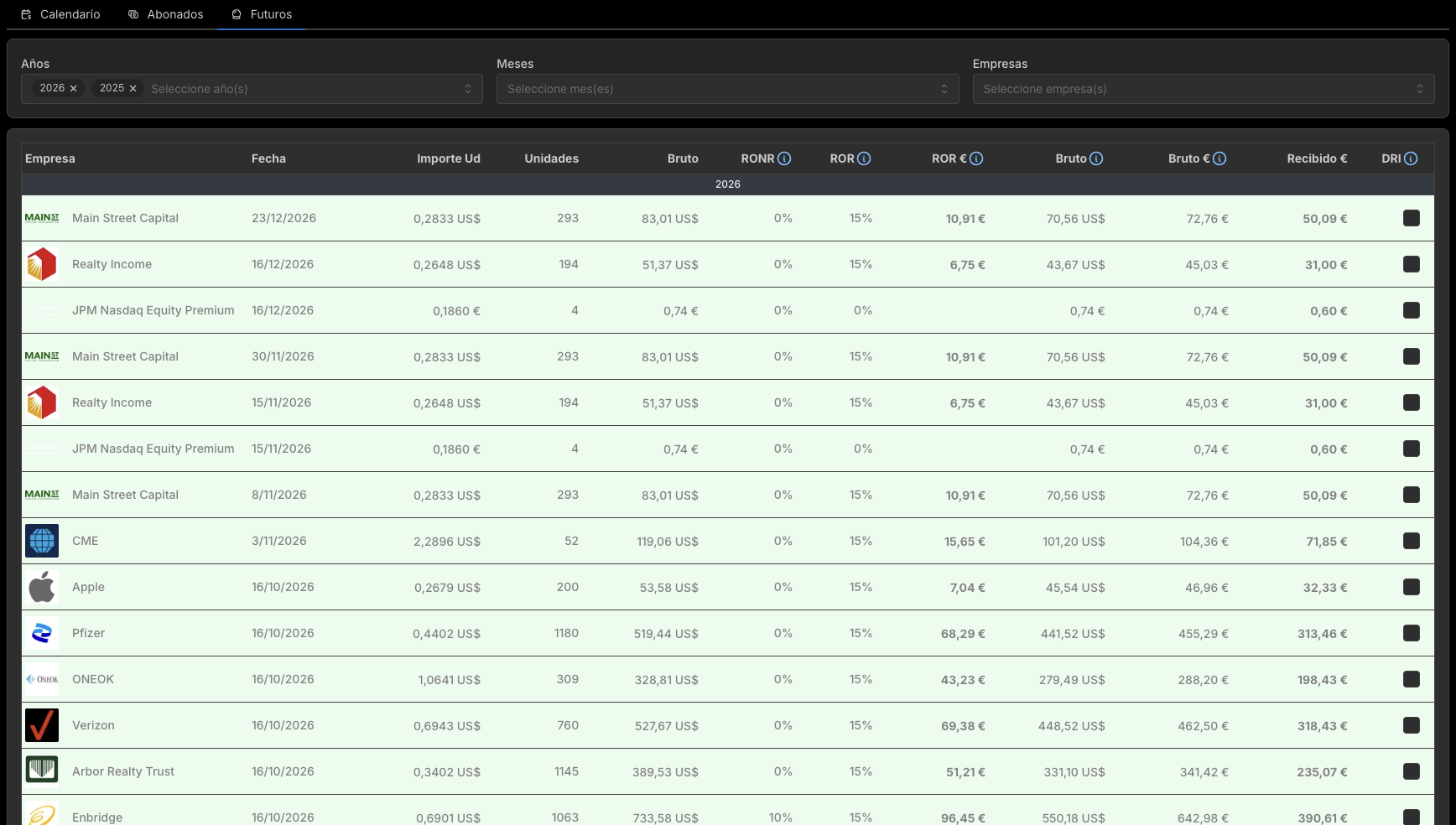Switch to the Abonados tab

pyautogui.click(x=166, y=14)
